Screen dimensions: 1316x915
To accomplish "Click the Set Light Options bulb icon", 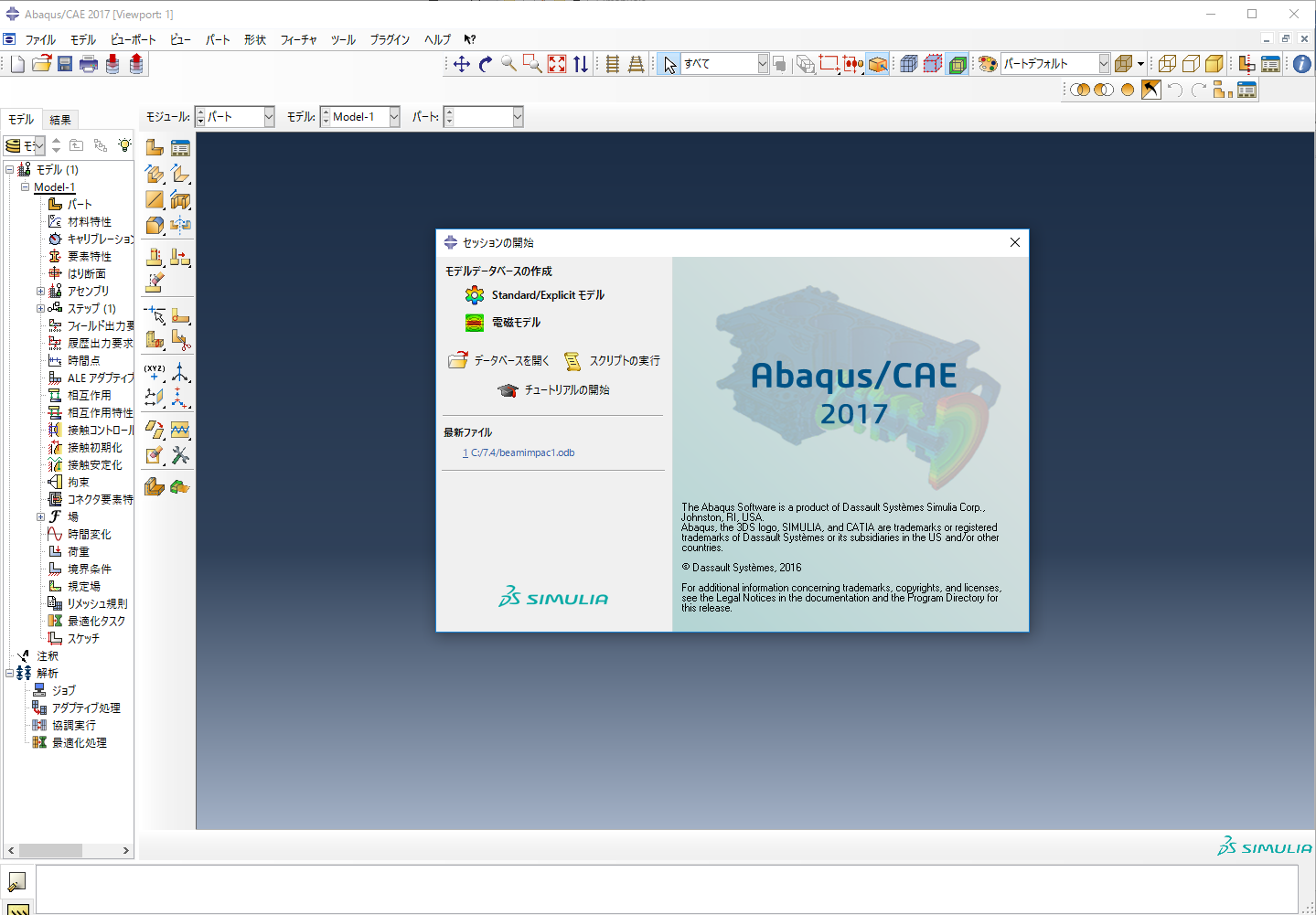I will coord(124,144).
